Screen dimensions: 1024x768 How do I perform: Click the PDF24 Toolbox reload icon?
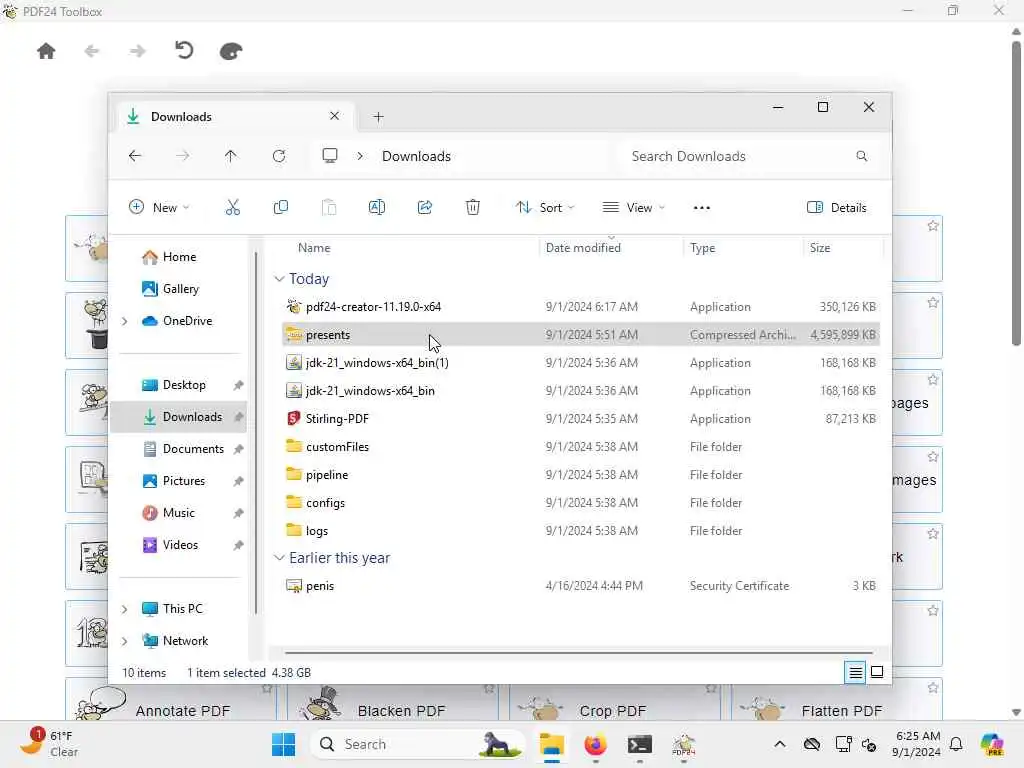click(184, 50)
